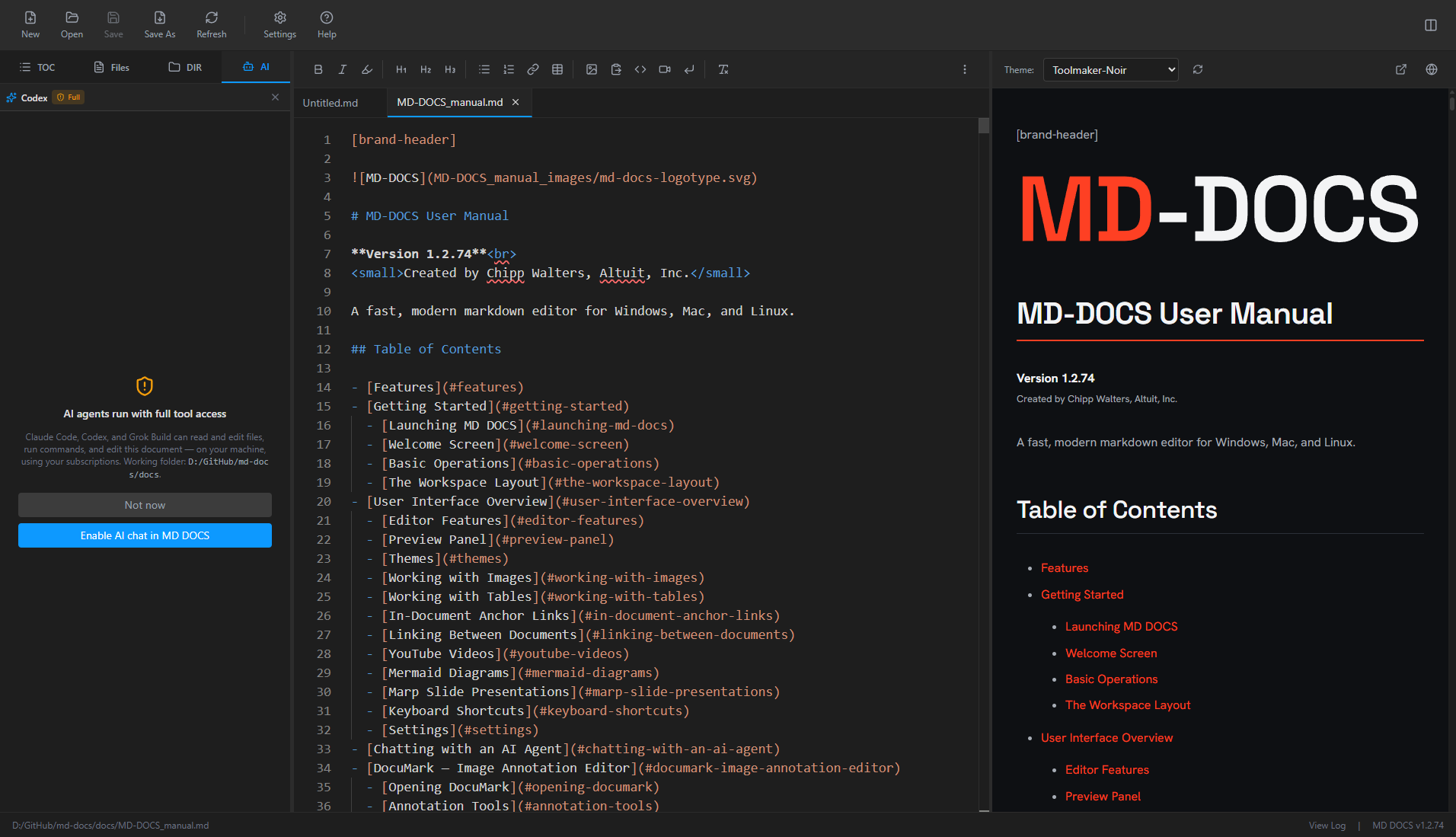
Task: Close the MD-DOCS_manual.md tab
Action: pyautogui.click(x=516, y=102)
